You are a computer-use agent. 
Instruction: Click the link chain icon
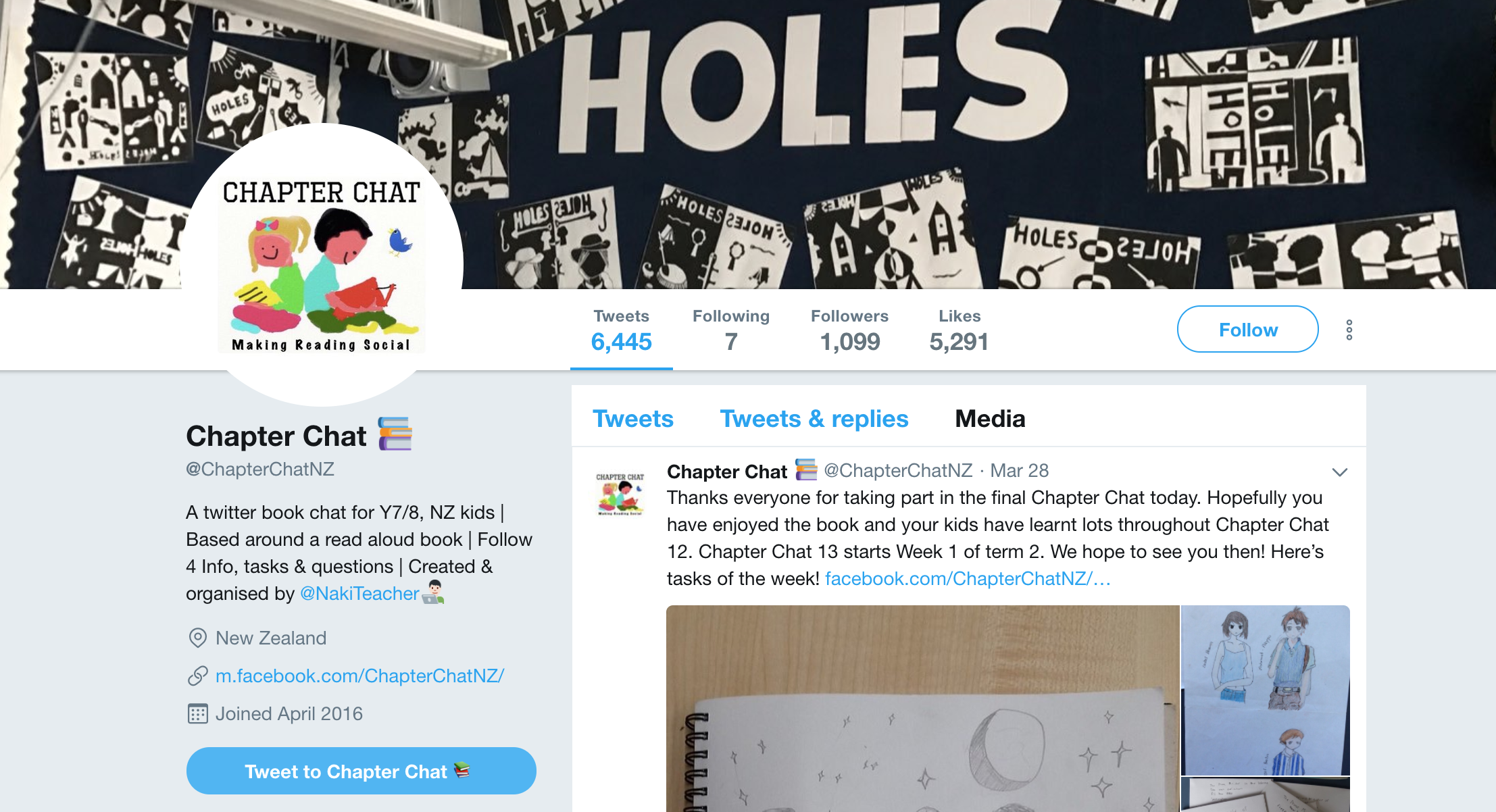pos(197,676)
